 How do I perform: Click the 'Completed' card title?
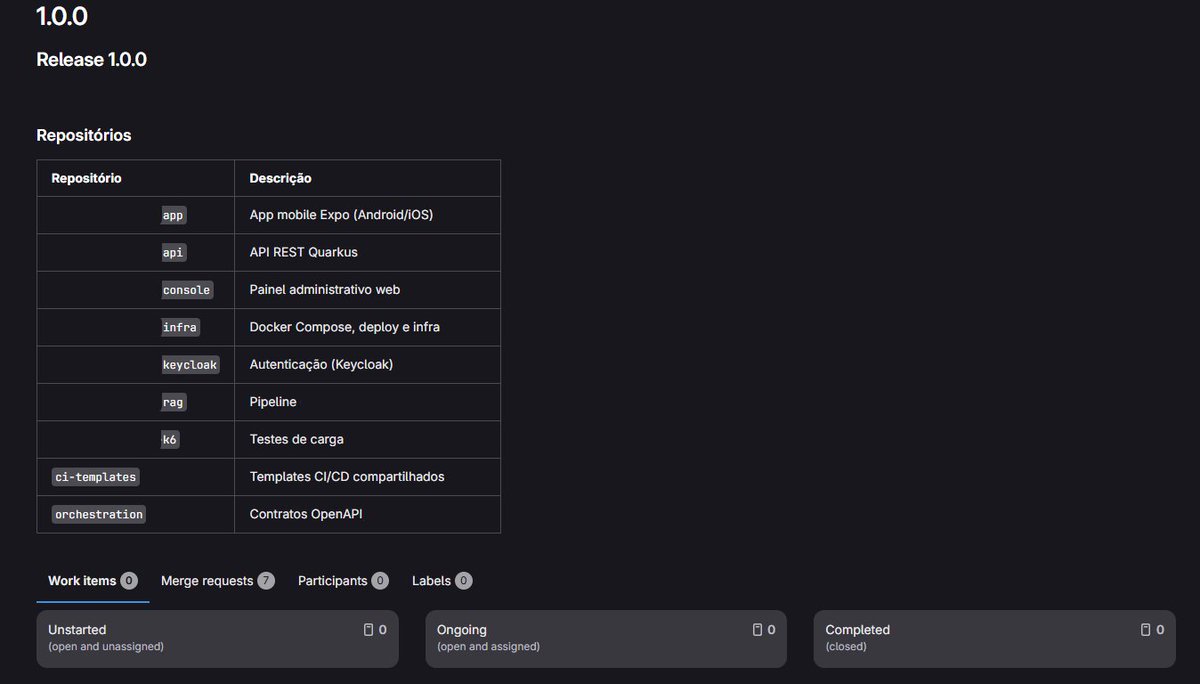tap(857, 630)
